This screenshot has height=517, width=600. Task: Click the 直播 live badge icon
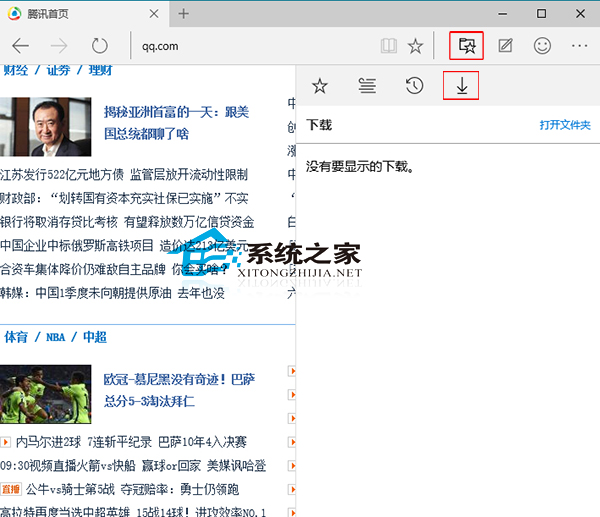coord(11,489)
